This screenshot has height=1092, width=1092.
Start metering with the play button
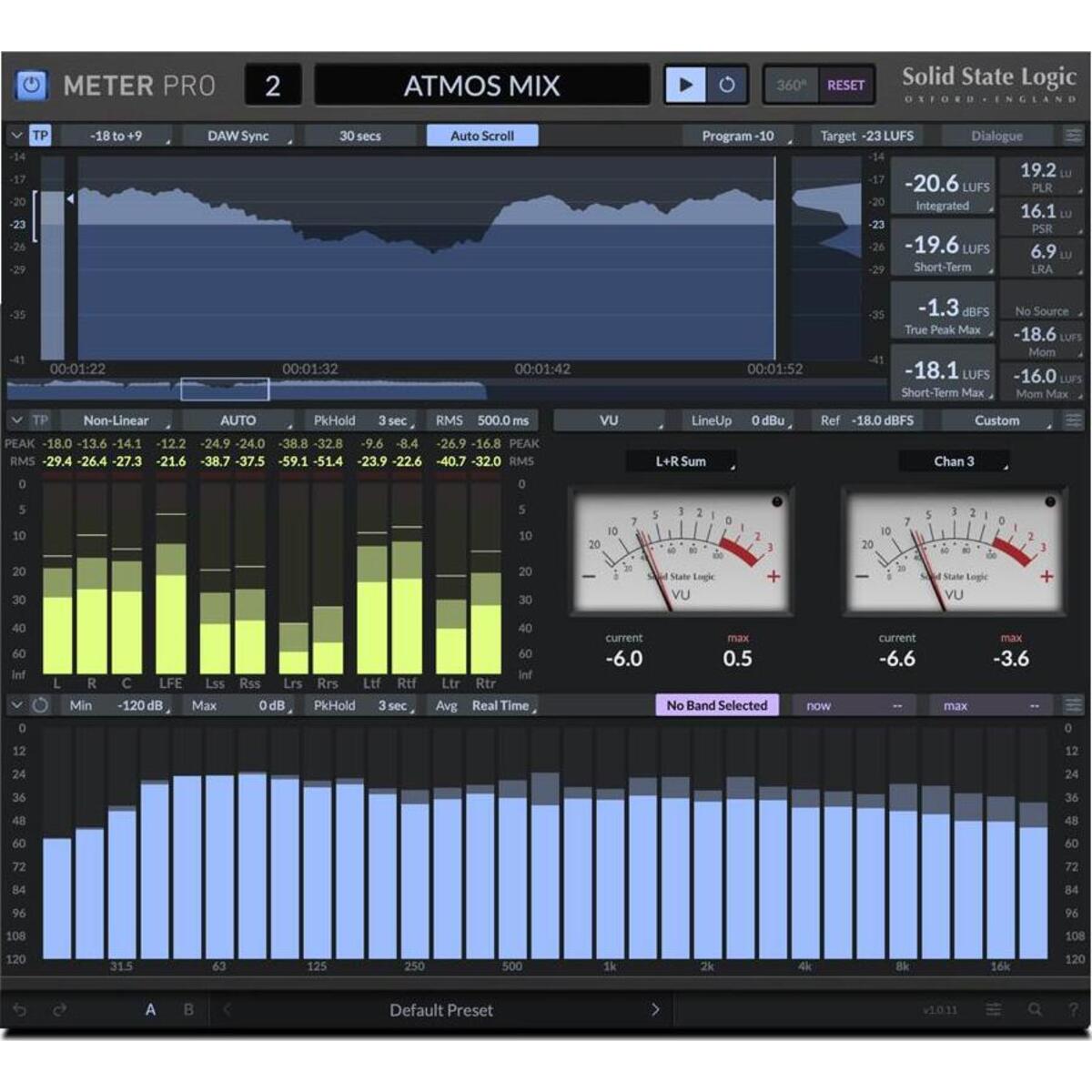[x=685, y=86]
